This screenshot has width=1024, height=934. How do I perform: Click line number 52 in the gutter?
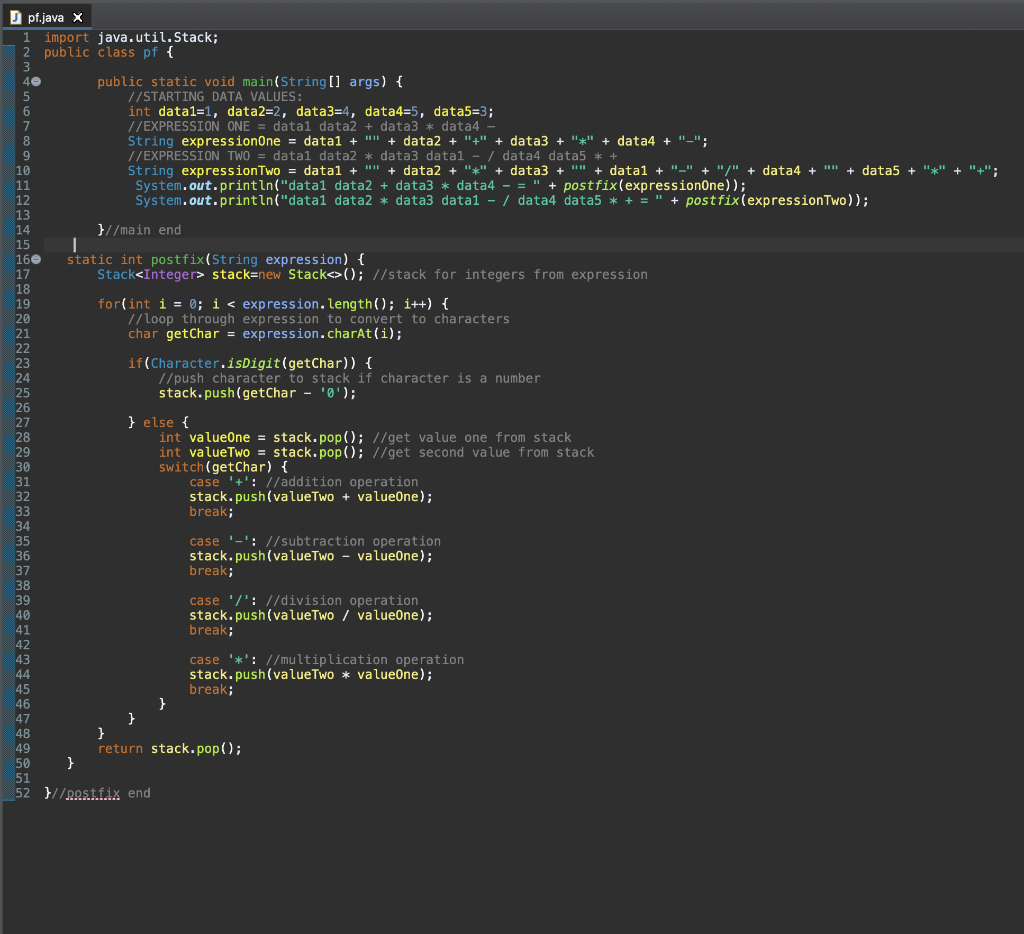pyautogui.click(x=22, y=793)
